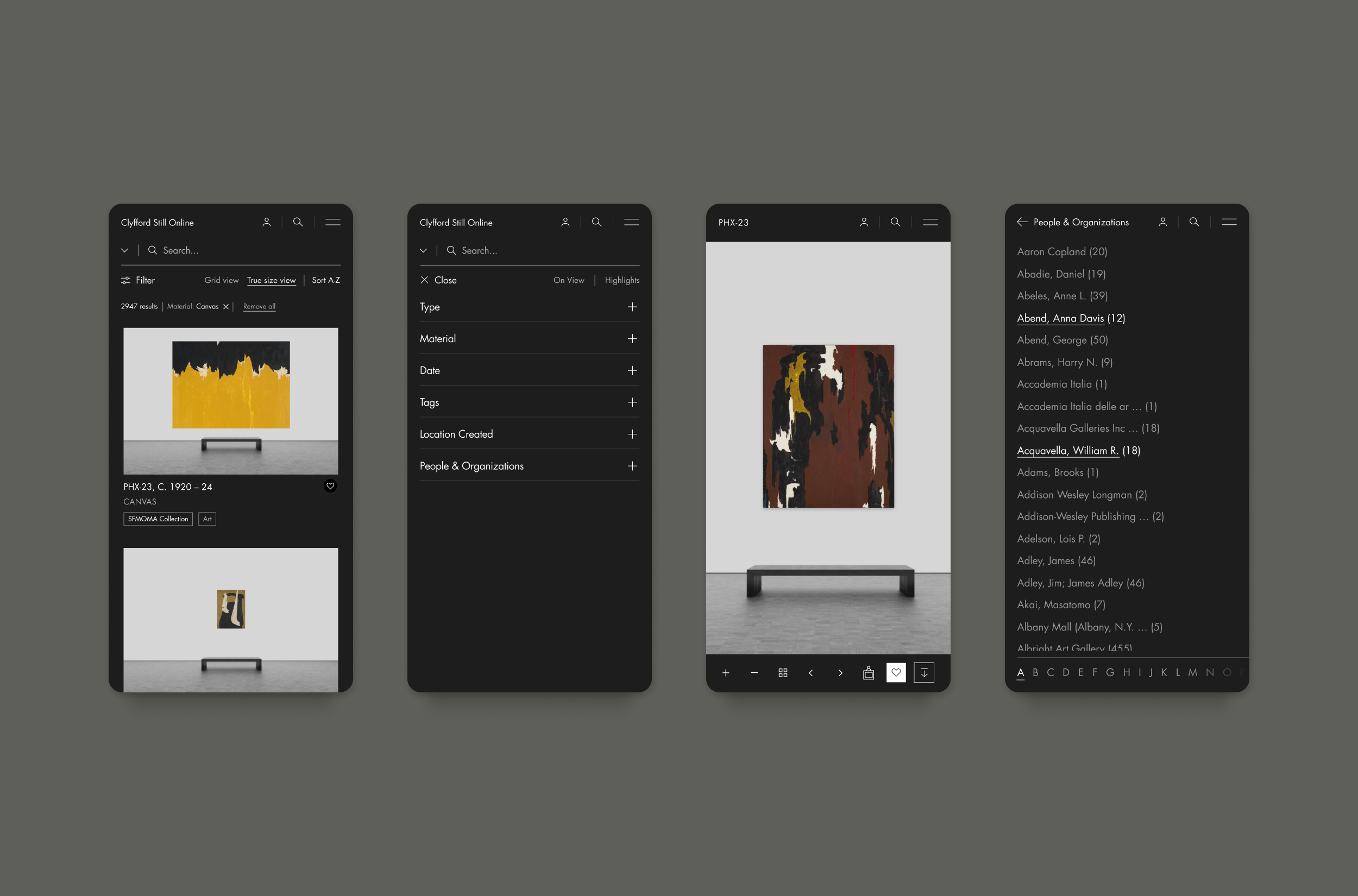Image resolution: width=1358 pixels, height=896 pixels.
Task: Click the gallery grid icon in PHX-23
Action: [x=783, y=671]
